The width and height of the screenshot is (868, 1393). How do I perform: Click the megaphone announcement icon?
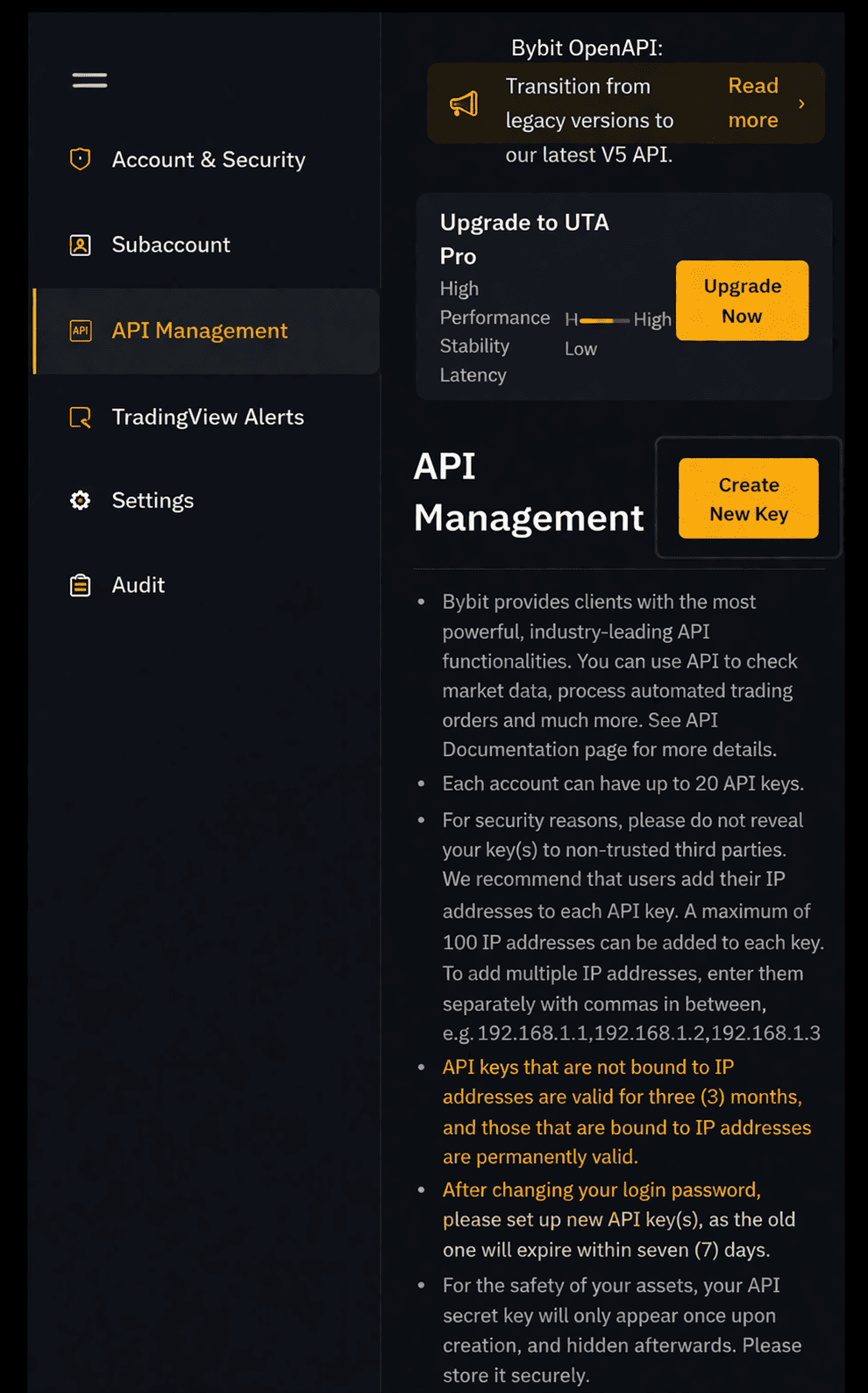click(464, 104)
